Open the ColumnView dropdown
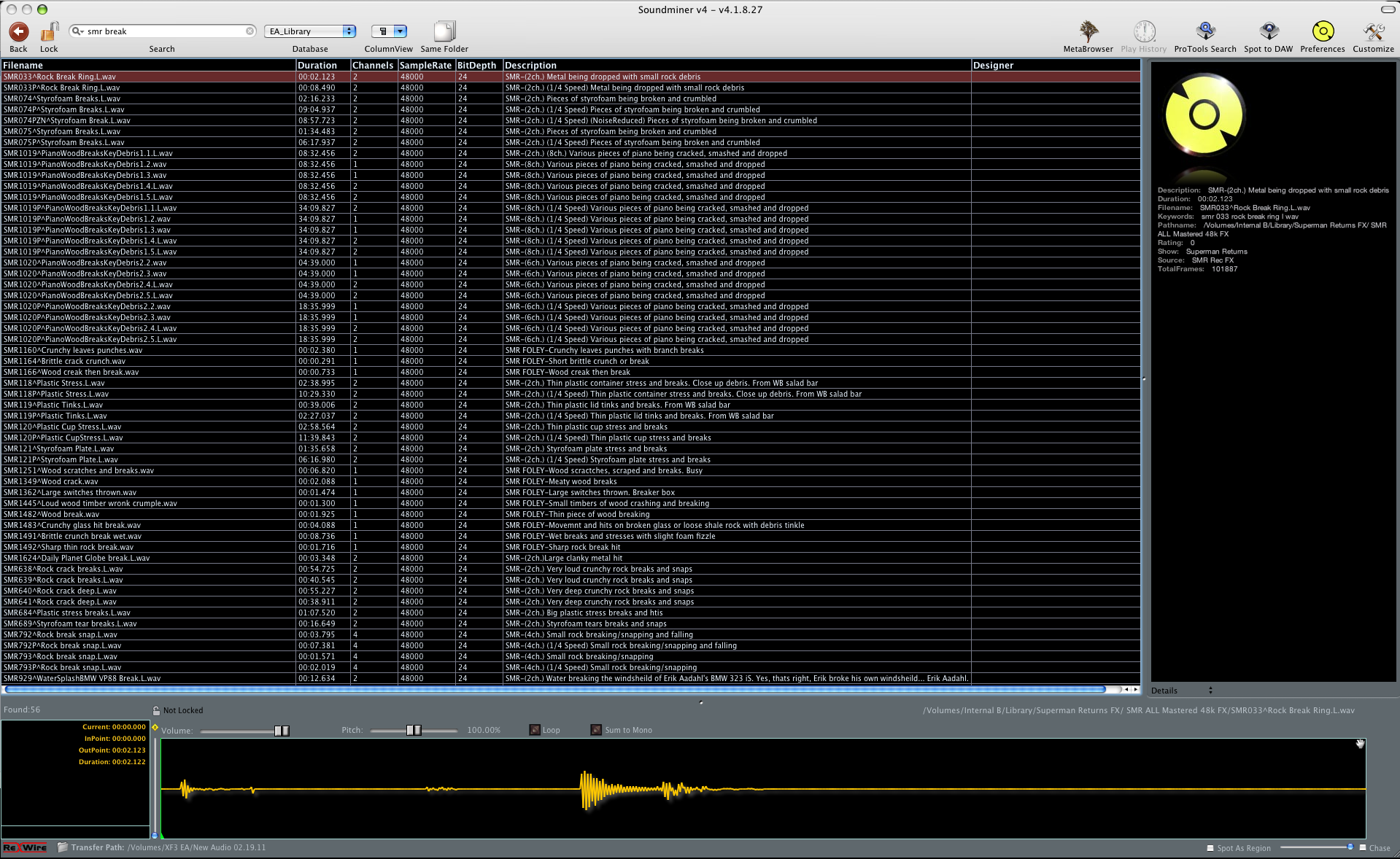The image size is (1400, 859). (389, 31)
